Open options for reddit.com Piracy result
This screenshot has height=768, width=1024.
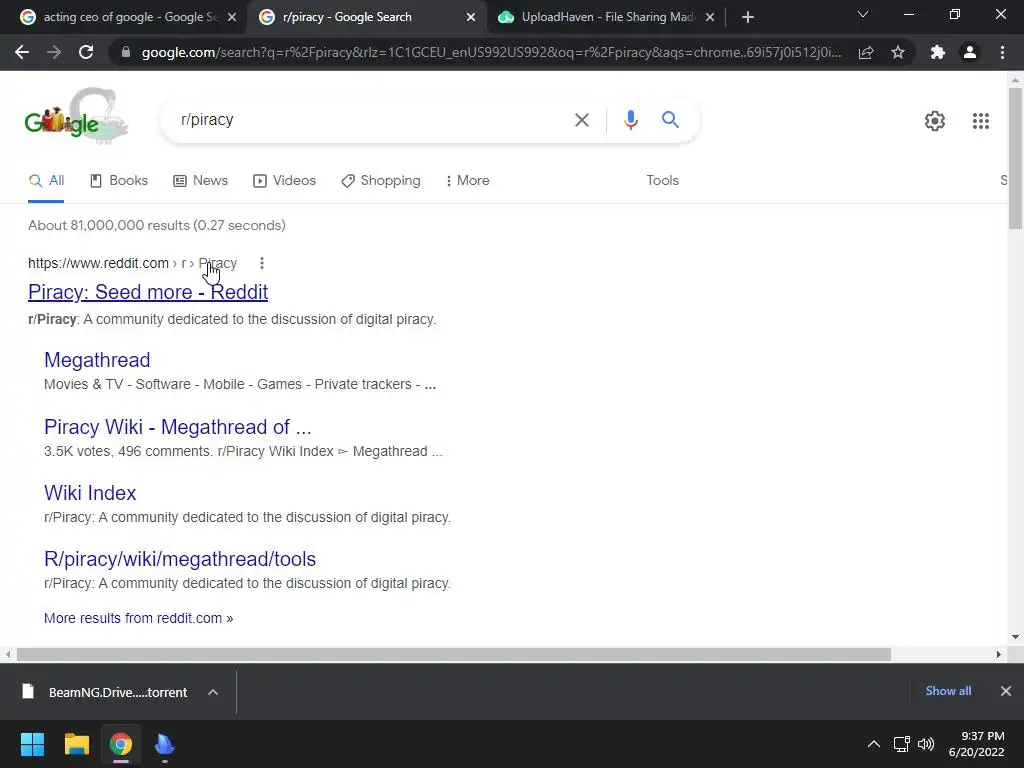point(261,263)
